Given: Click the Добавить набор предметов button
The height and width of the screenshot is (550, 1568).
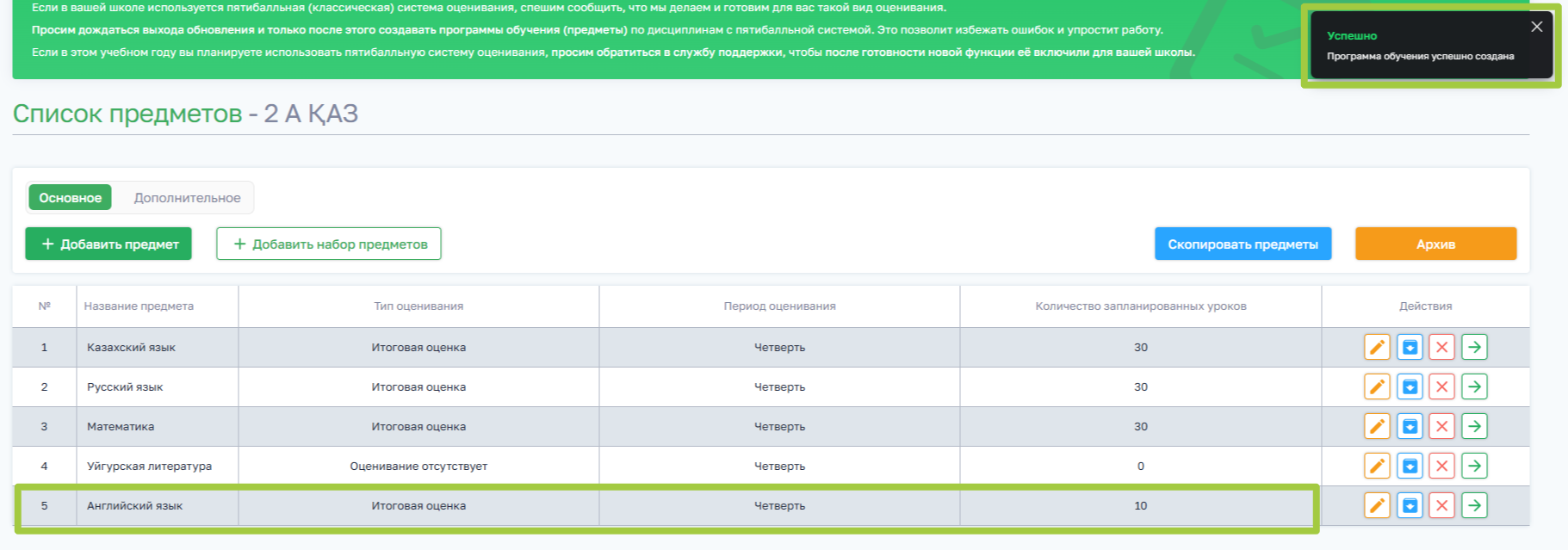Looking at the screenshot, I should click(x=329, y=244).
